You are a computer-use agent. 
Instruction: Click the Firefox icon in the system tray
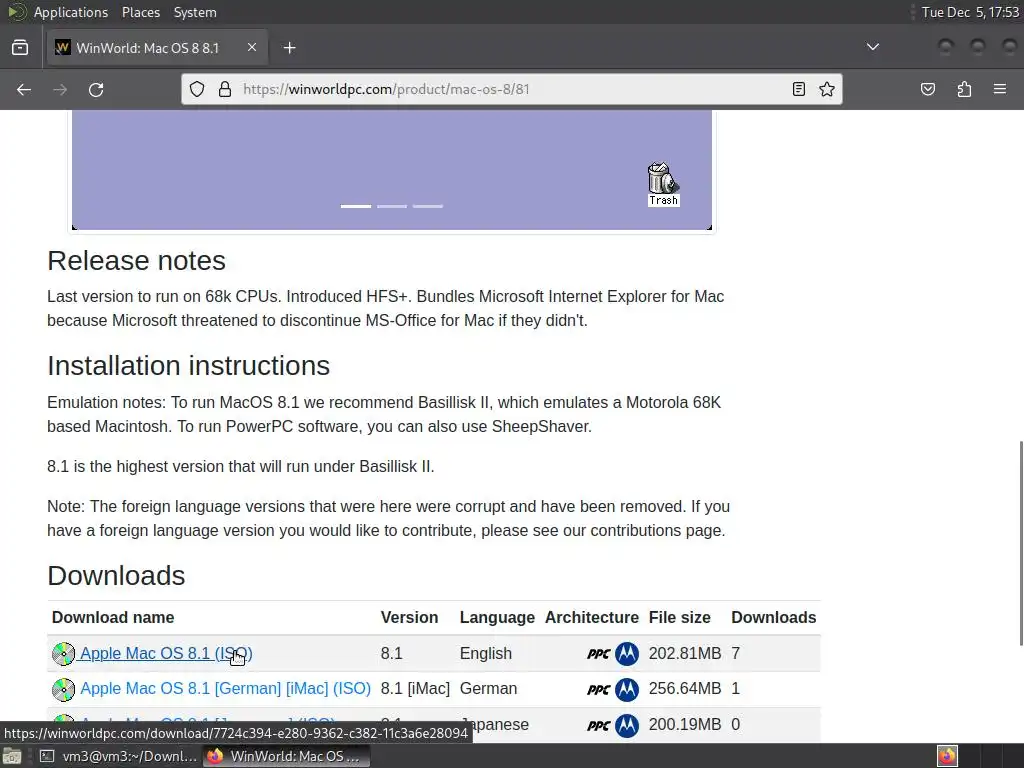coord(947,756)
